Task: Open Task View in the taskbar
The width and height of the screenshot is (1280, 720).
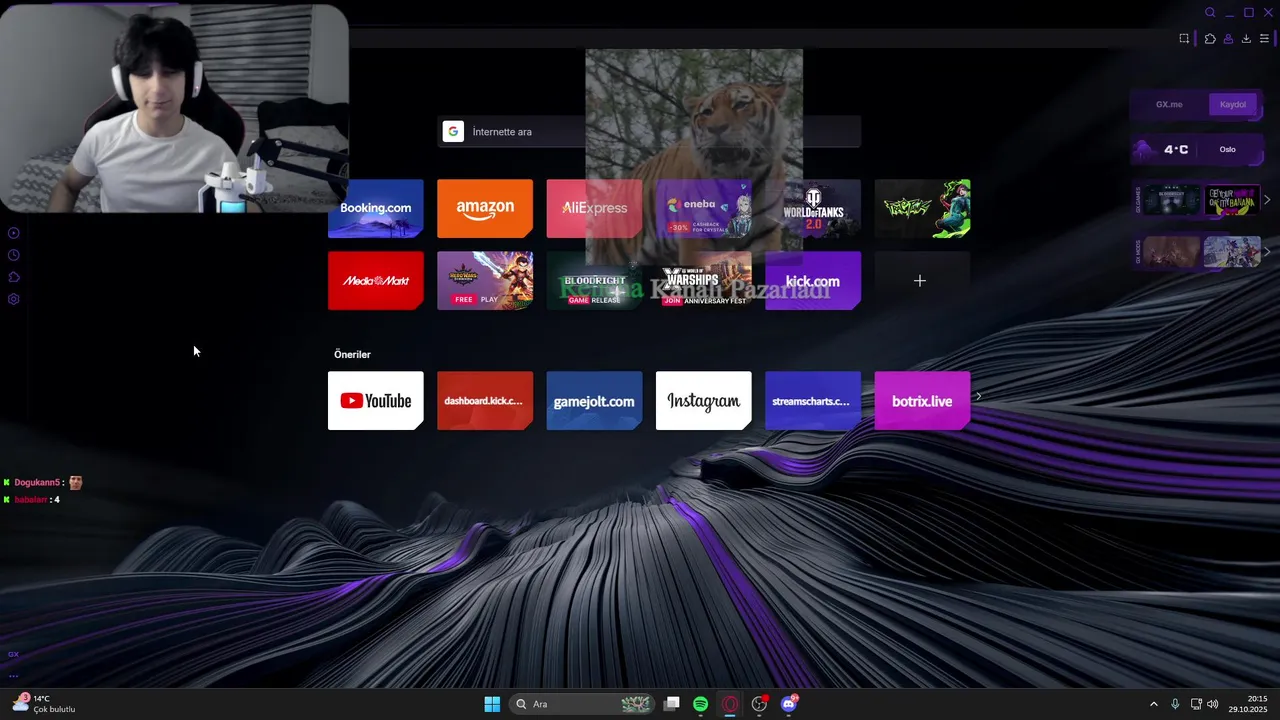Action: [672, 704]
